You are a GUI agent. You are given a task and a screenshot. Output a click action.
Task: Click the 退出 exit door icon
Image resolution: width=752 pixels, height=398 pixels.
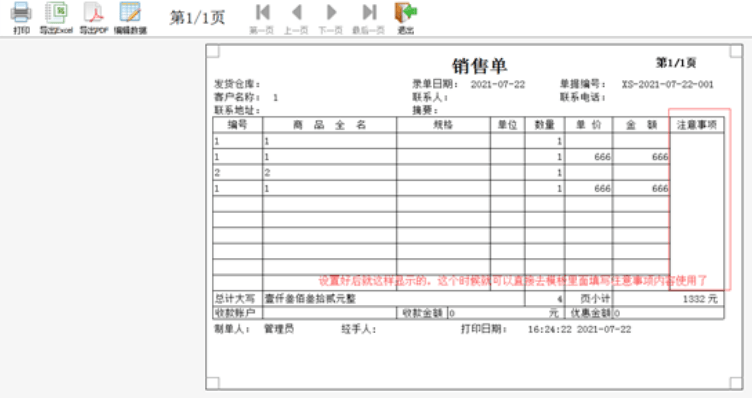pyautogui.click(x=405, y=12)
